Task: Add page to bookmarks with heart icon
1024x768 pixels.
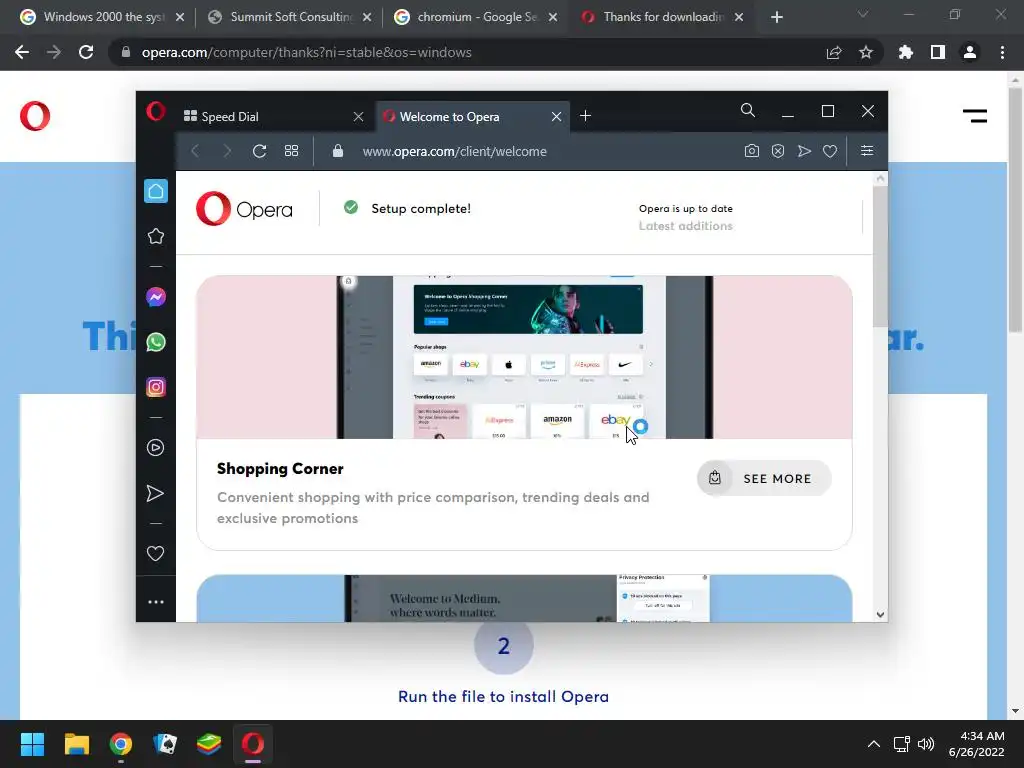Action: click(830, 151)
